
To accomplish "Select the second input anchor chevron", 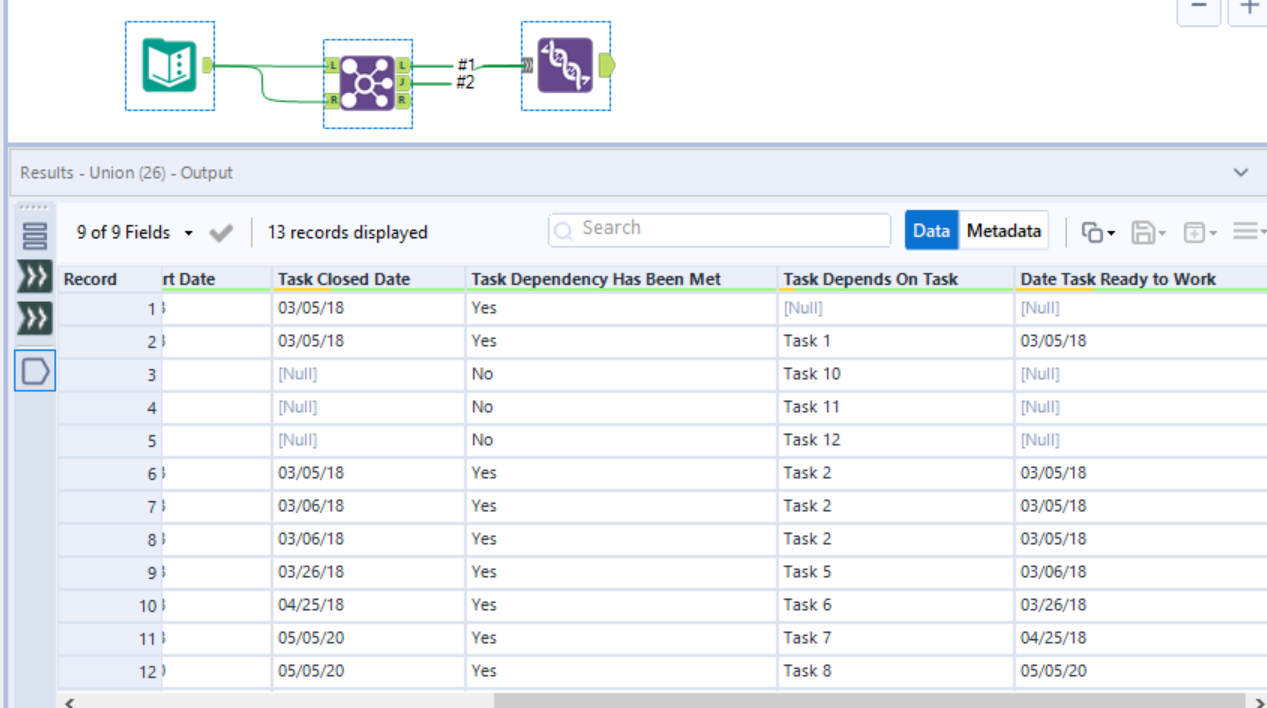I will pos(34,318).
